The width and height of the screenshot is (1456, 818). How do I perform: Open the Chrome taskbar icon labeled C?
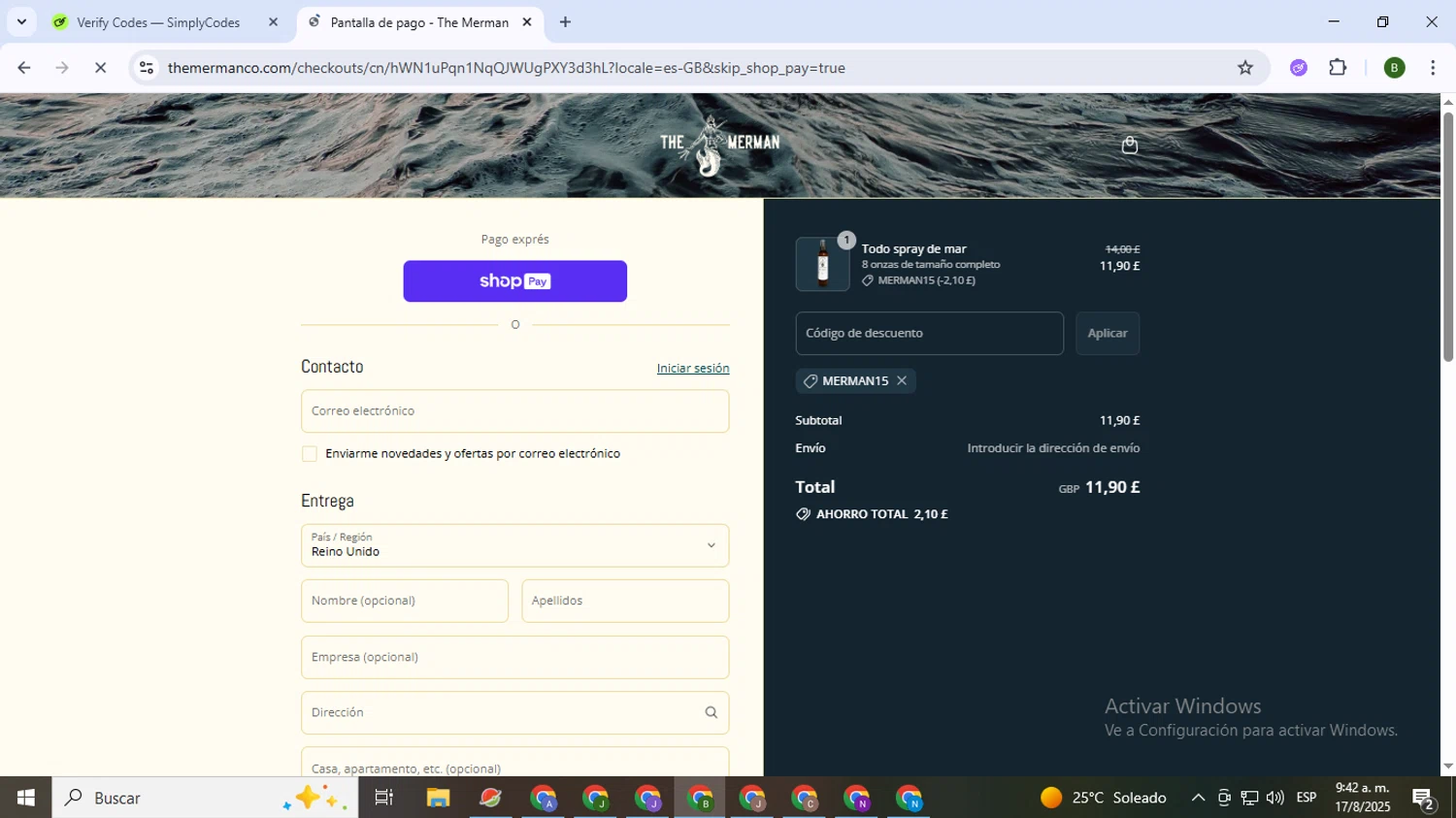click(x=805, y=798)
